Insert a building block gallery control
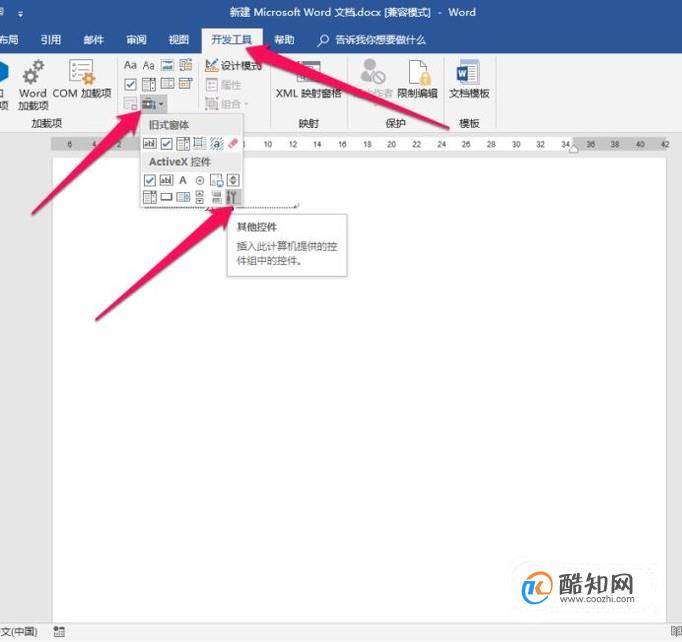This screenshot has height=642, width=682. (186, 65)
